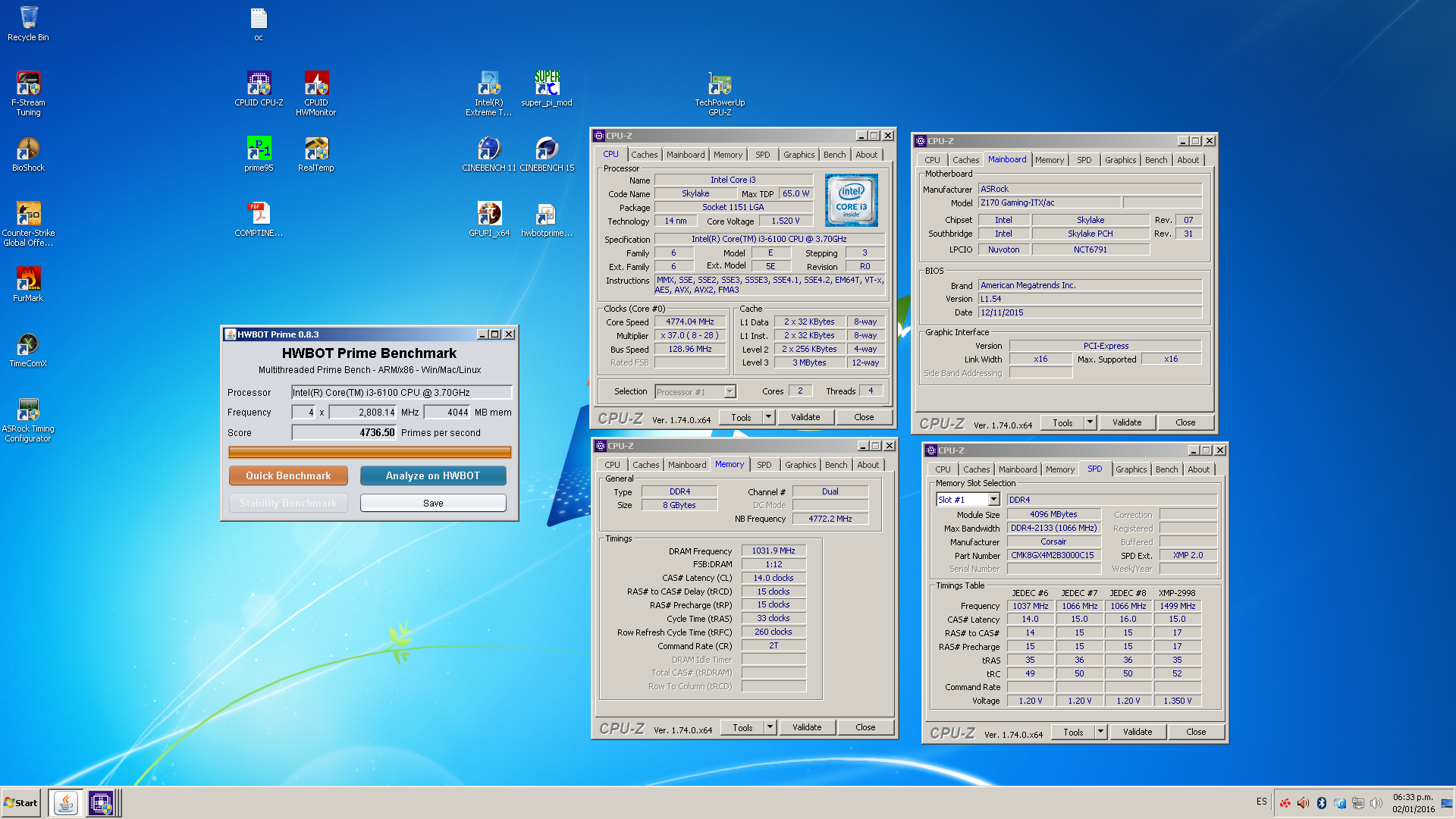Open Memory tab in Mainboard window
Image resolution: width=1456 pixels, height=819 pixels.
1050,160
